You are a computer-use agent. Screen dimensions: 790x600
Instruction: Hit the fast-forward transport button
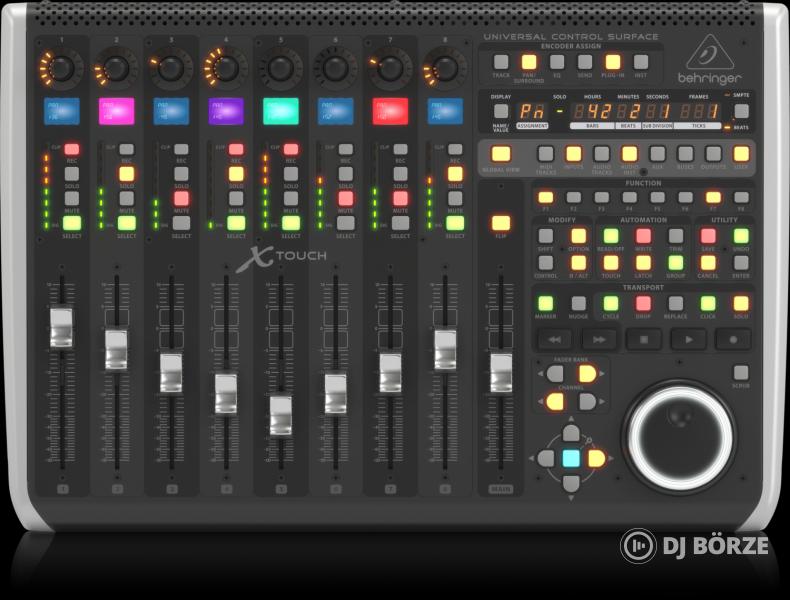(x=599, y=340)
